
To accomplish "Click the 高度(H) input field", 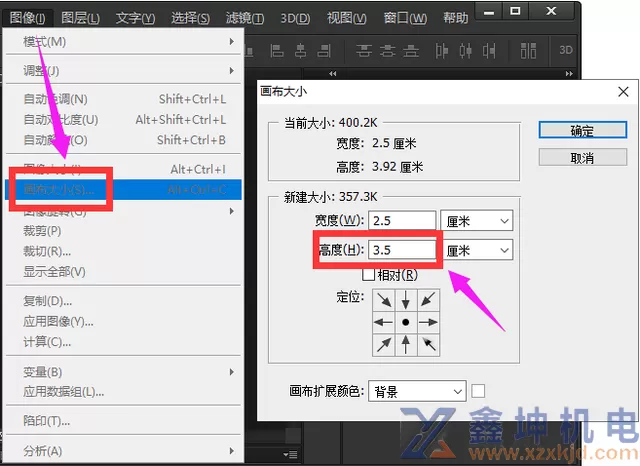I will tap(402, 250).
